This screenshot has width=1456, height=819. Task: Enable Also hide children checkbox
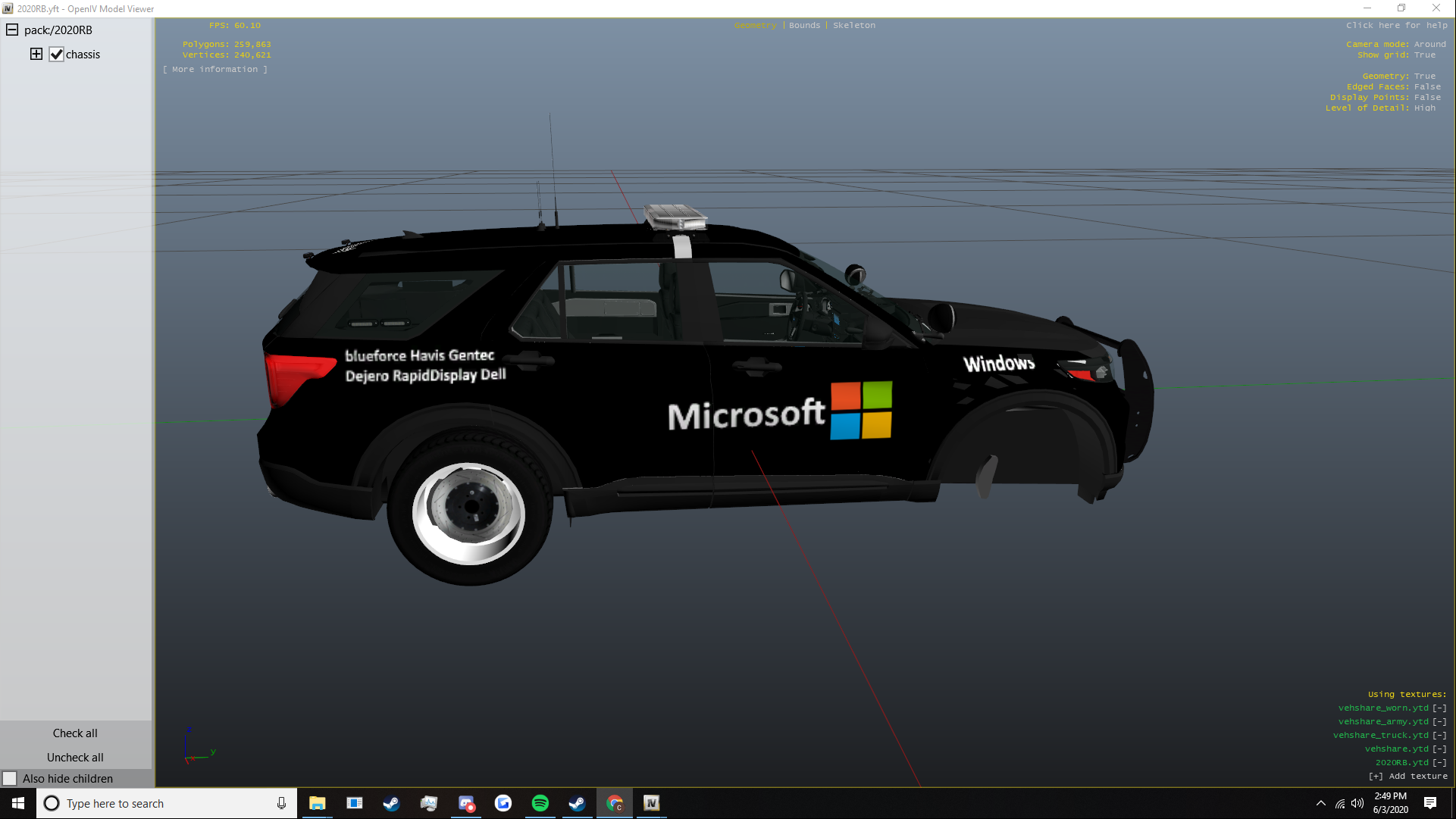10,779
